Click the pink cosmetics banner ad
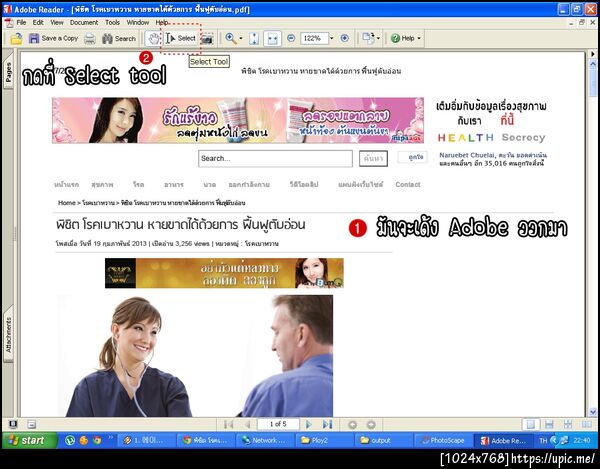 [x=238, y=120]
